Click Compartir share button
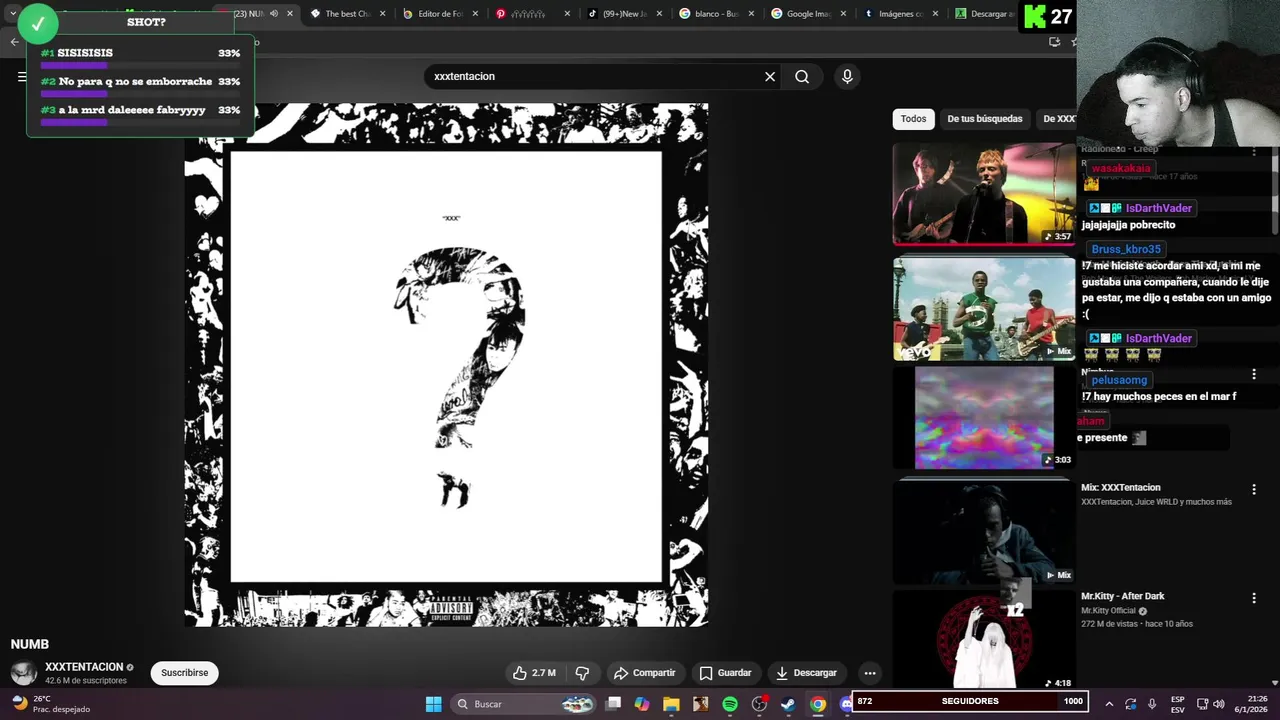1280x720 pixels. (x=645, y=673)
